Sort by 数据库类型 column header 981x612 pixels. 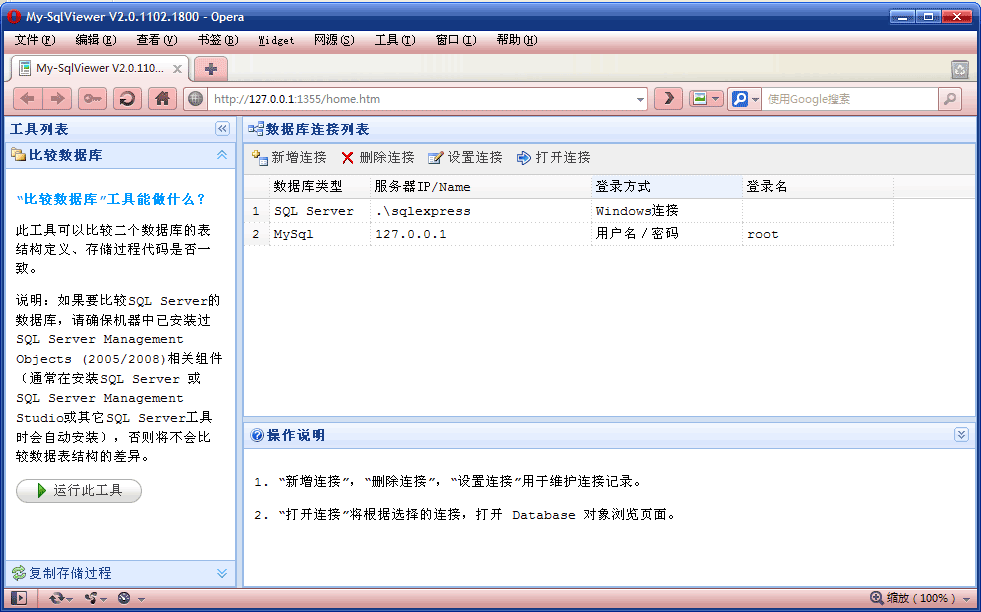(x=320, y=186)
